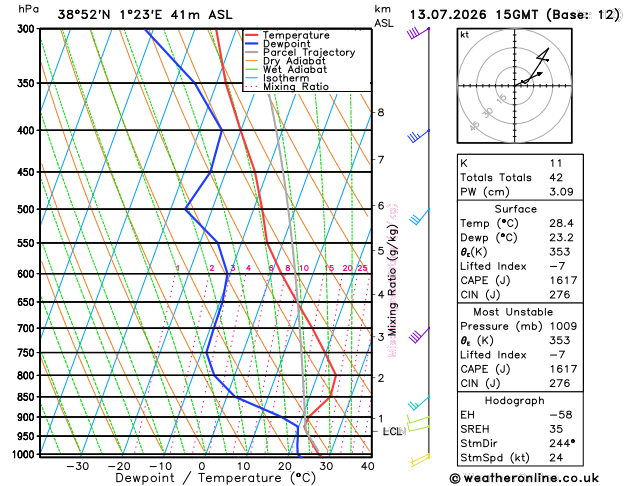This screenshot has width=629, height=486.
Task: Click the hPa unit label at top left
Action: pyautogui.click(x=28, y=9)
